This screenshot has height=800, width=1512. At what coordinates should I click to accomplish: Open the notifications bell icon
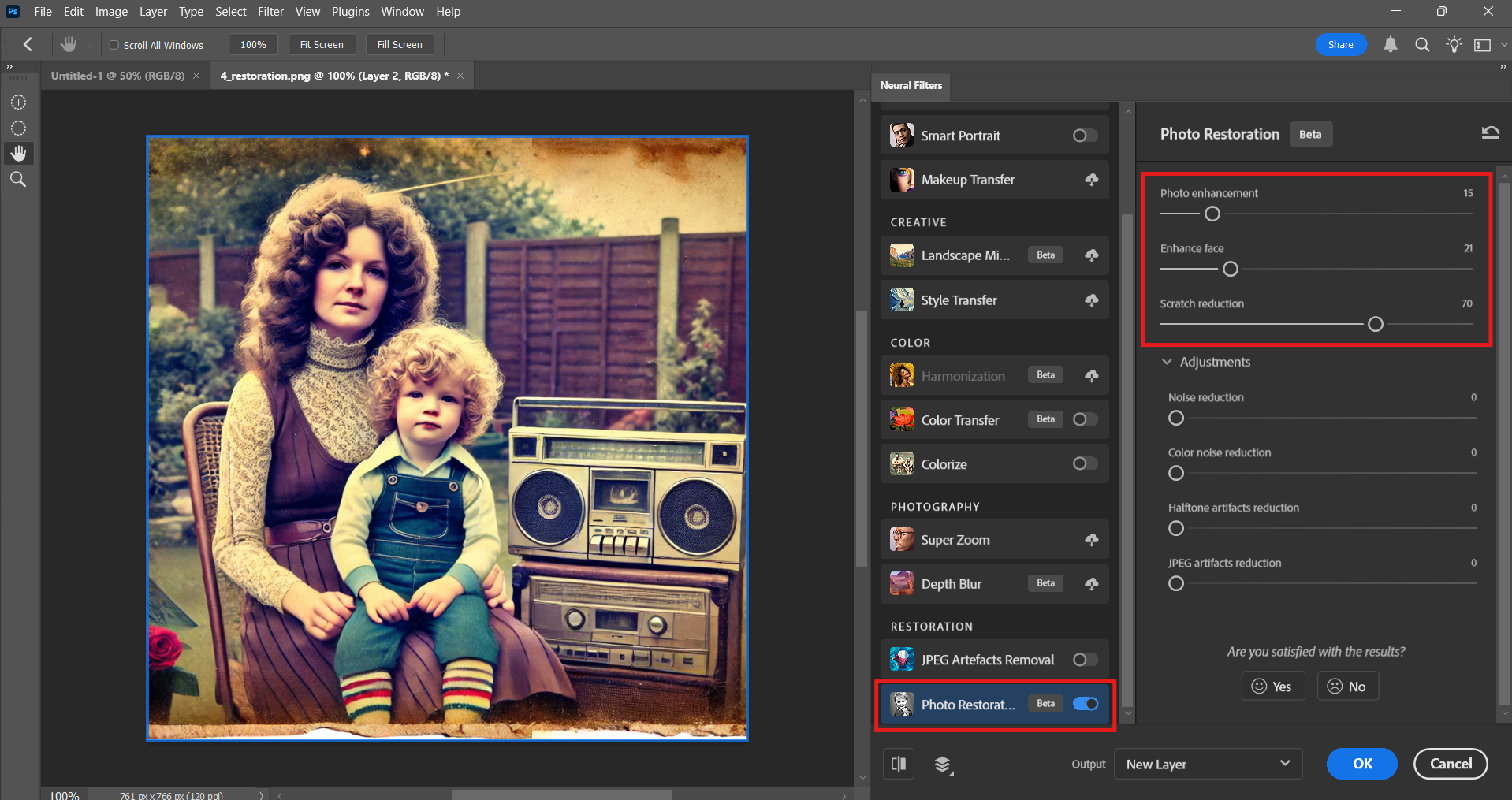coord(1391,45)
